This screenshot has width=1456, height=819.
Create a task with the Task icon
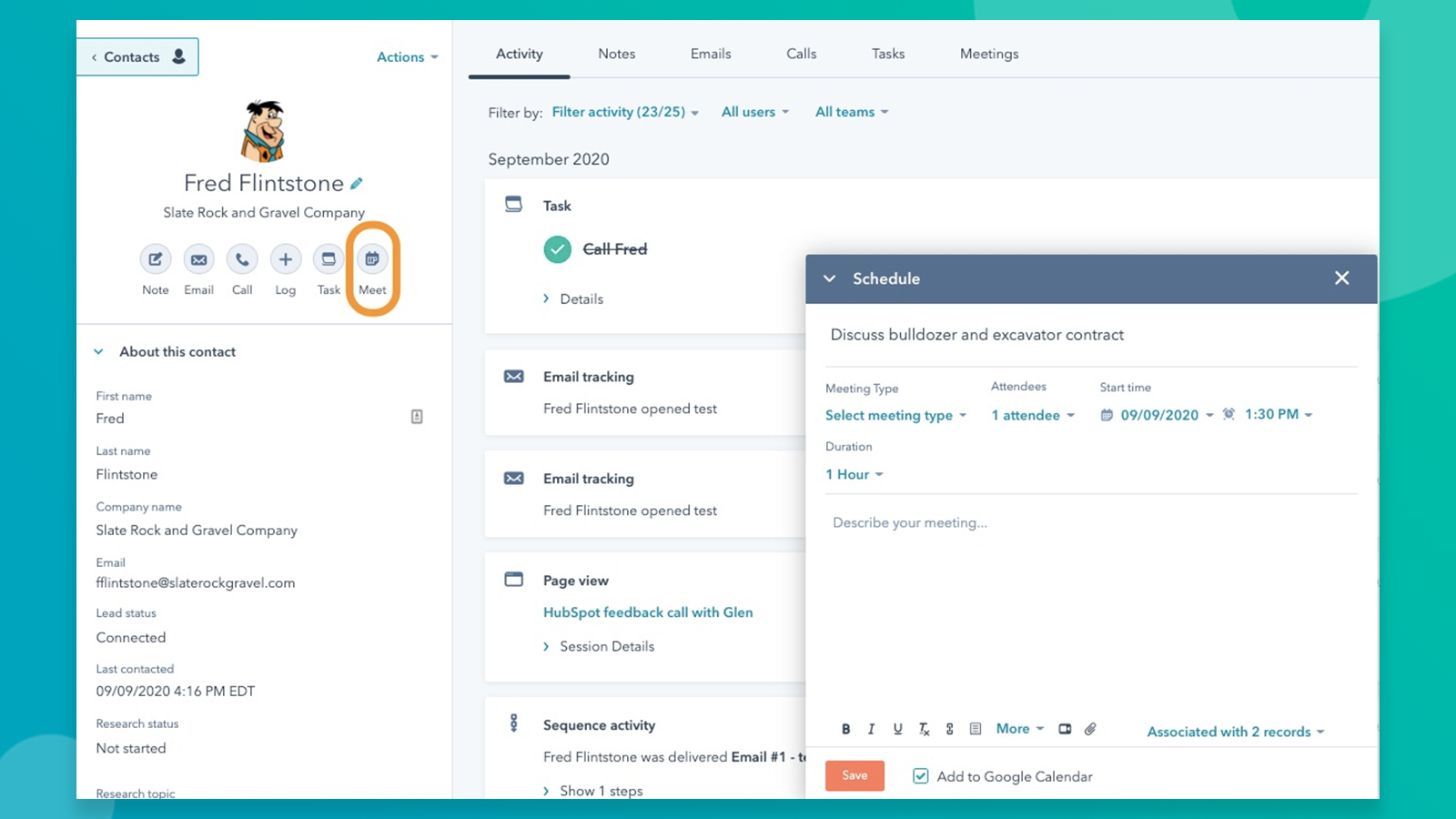[x=329, y=259]
